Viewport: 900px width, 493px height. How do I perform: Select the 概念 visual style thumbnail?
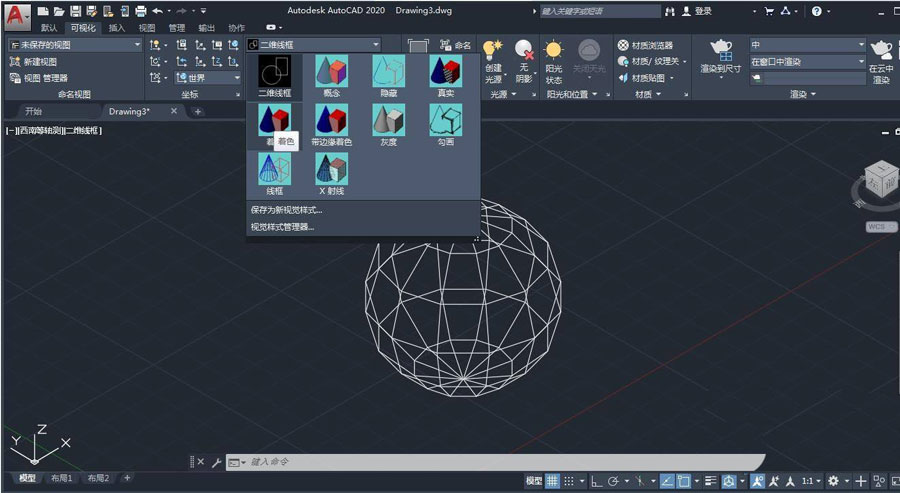click(x=332, y=76)
